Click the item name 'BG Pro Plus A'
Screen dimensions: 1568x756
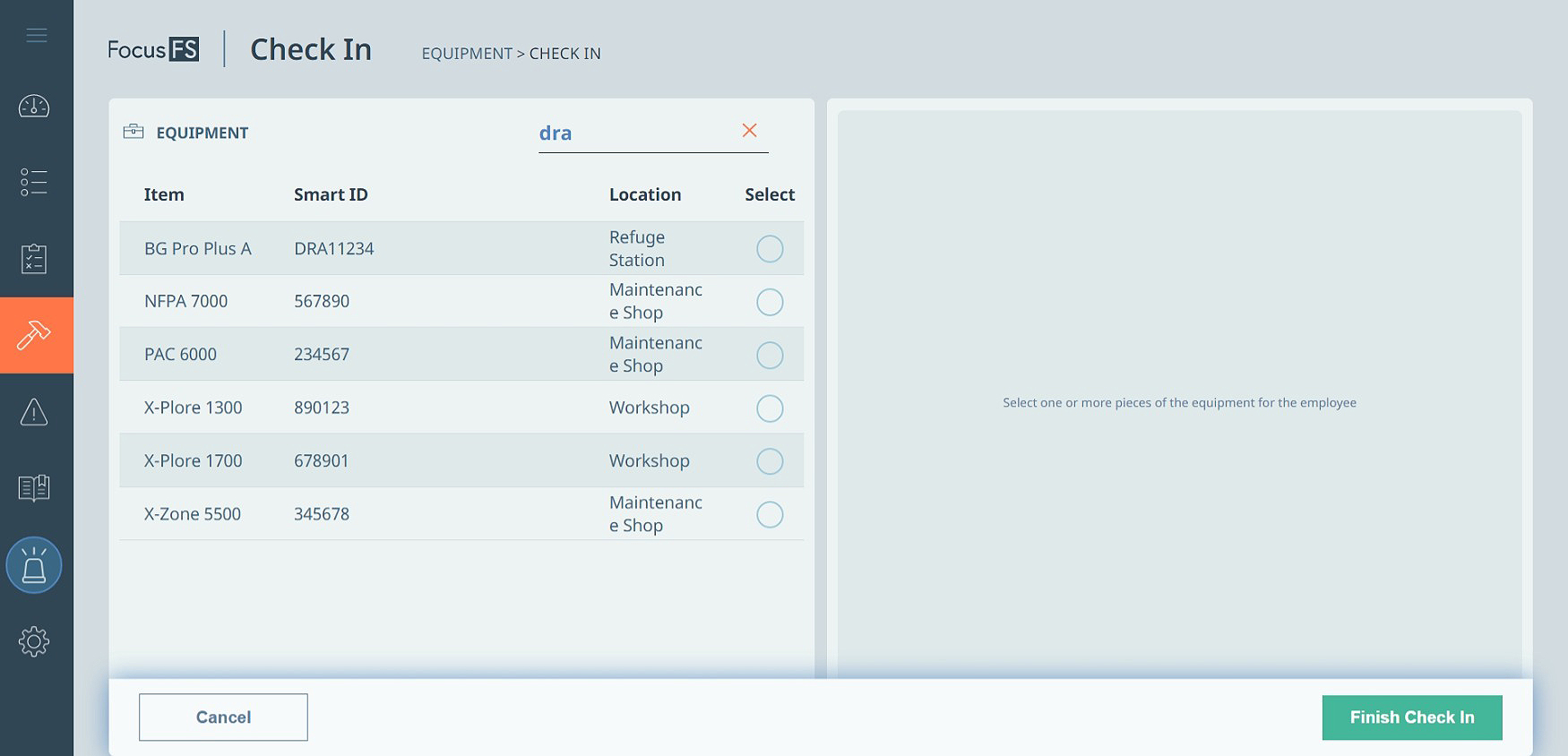coord(198,248)
